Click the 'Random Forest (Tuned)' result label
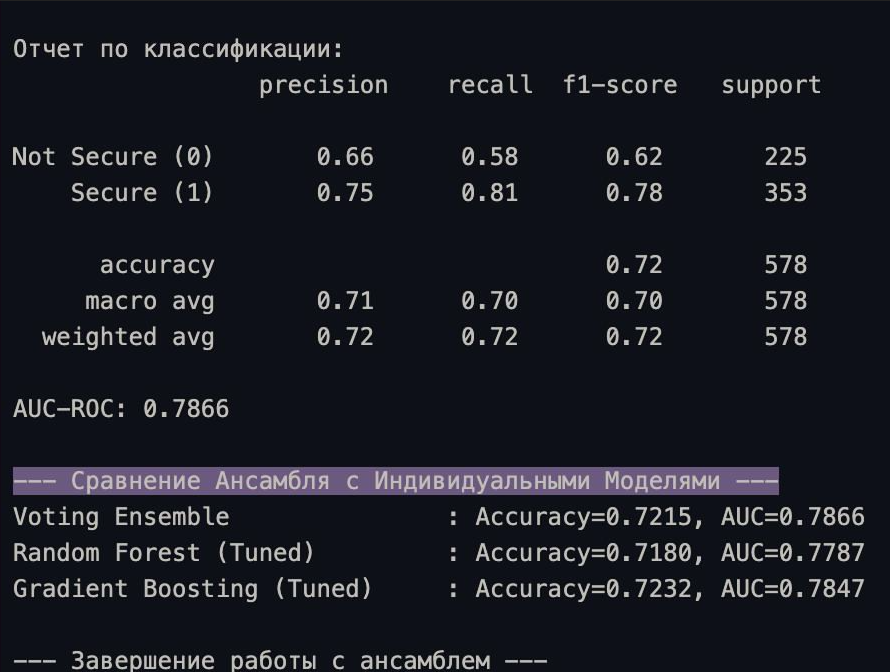The height and width of the screenshot is (672, 890). pyautogui.click(x=164, y=553)
